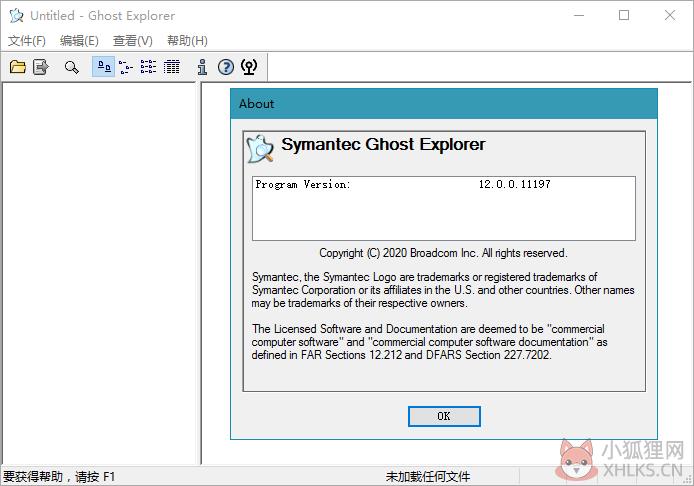This screenshot has height=486, width=694.
Task: Open the 帮助(H) menu
Action: coord(187,41)
